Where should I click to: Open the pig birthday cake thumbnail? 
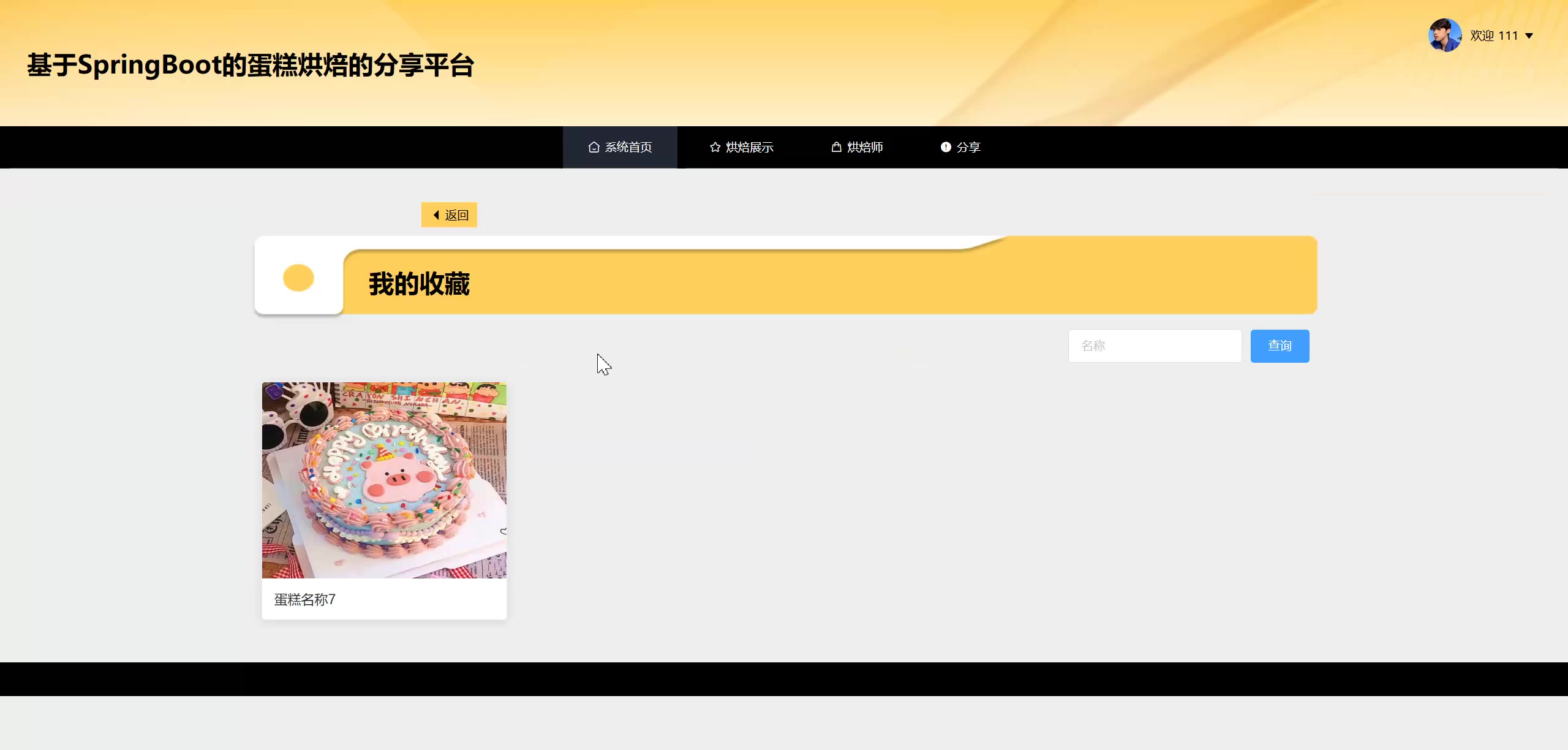click(x=384, y=480)
